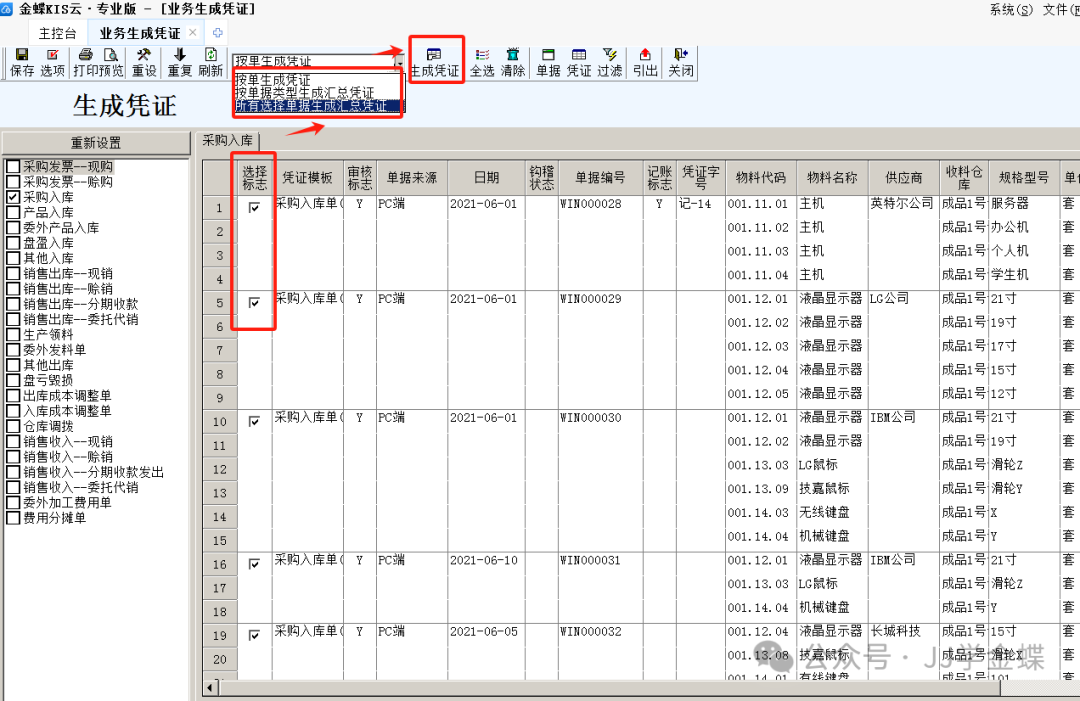This screenshot has width=1080, height=701.
Task: Click the 清除 clear selection icon
Action: 513,63
